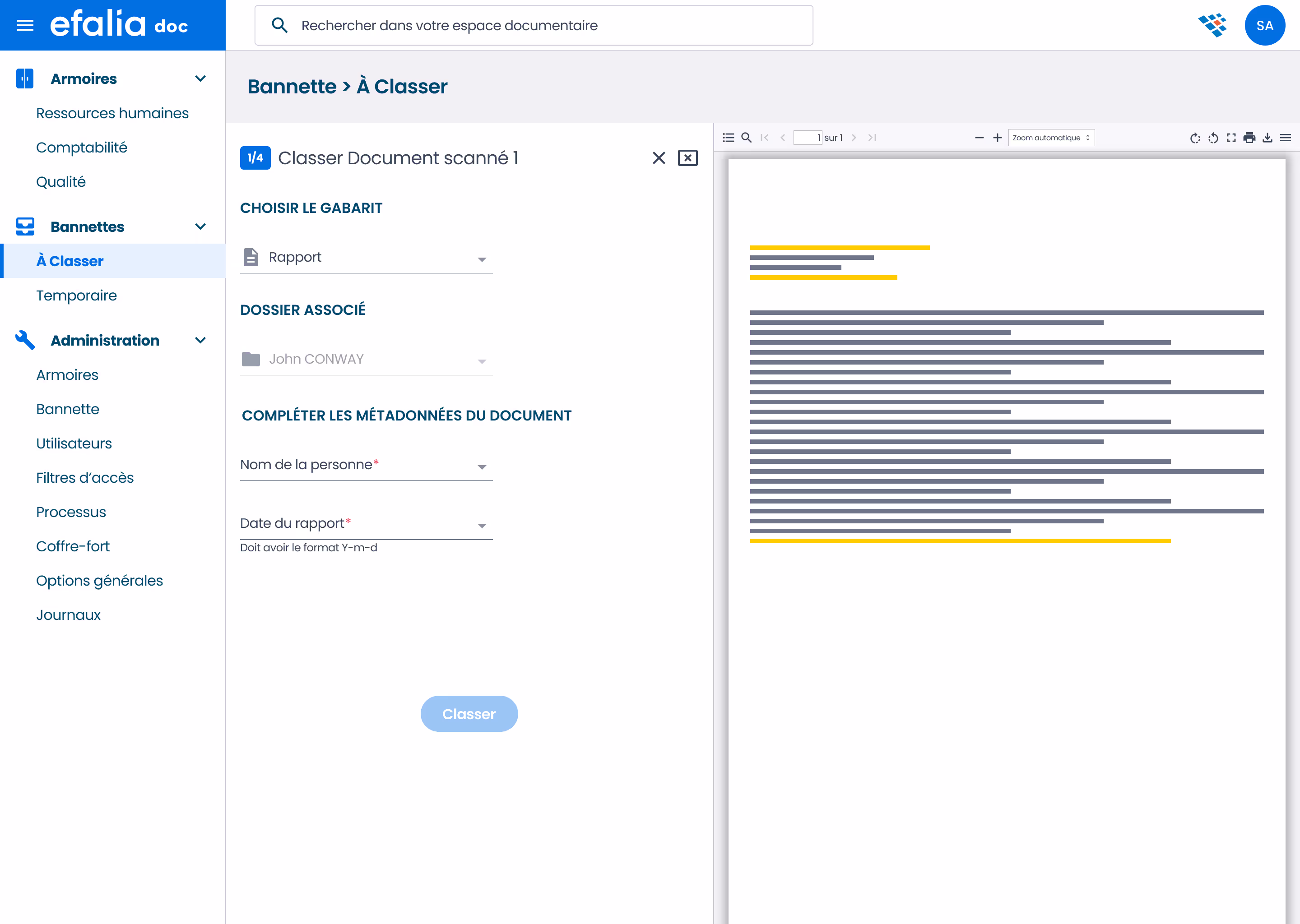
Task: Click the colorful diamond app logo top right
Action: [x=1212, y=26]
